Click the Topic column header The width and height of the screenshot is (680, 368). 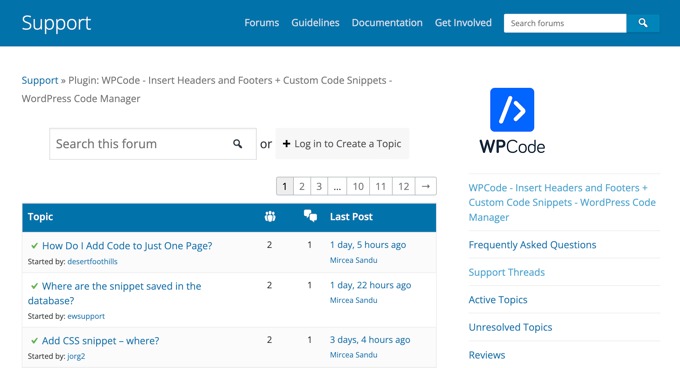[x=40, y=217]
